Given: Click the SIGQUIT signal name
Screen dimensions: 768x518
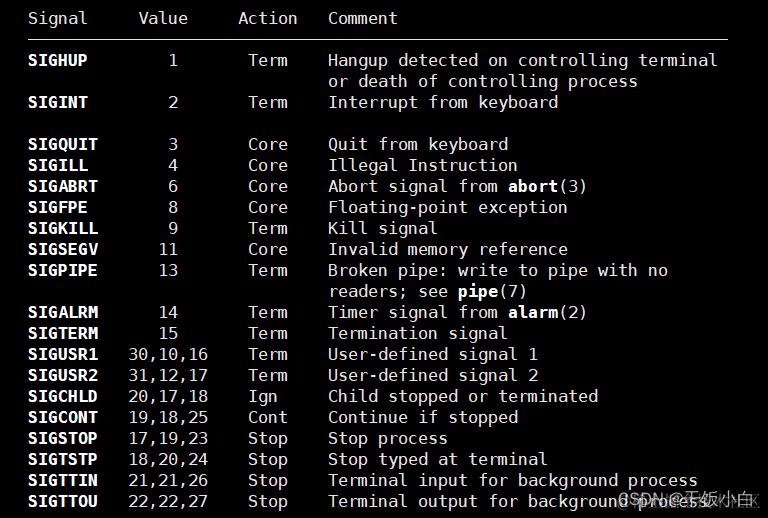Looking at the screenshot, I should [63, 144].
